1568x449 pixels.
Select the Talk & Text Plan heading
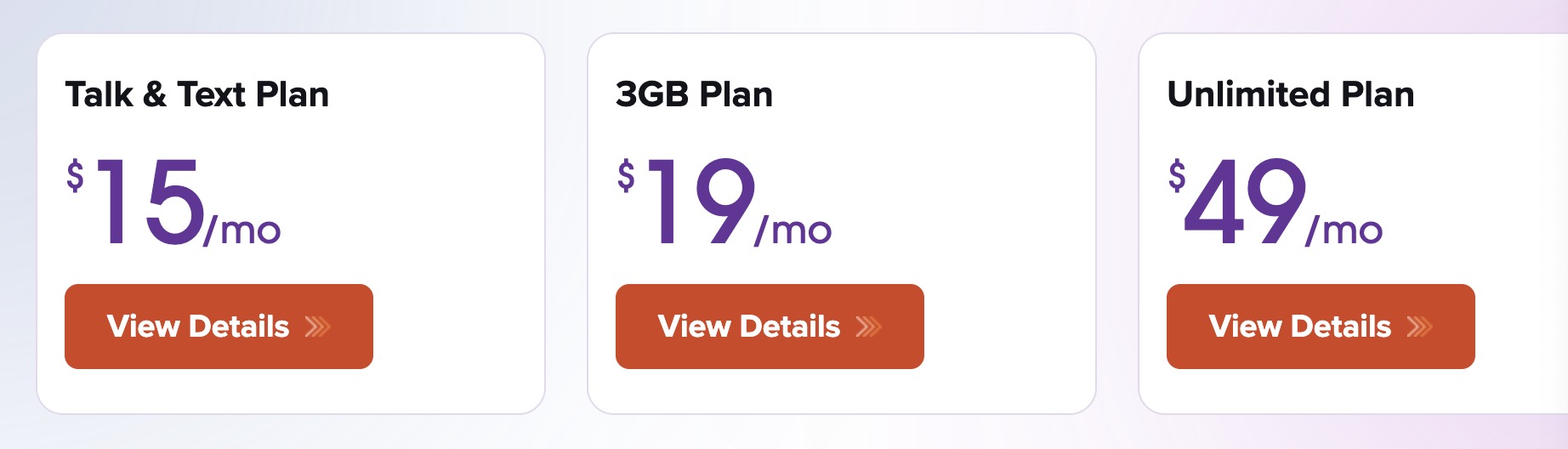(x=197, y=94)
